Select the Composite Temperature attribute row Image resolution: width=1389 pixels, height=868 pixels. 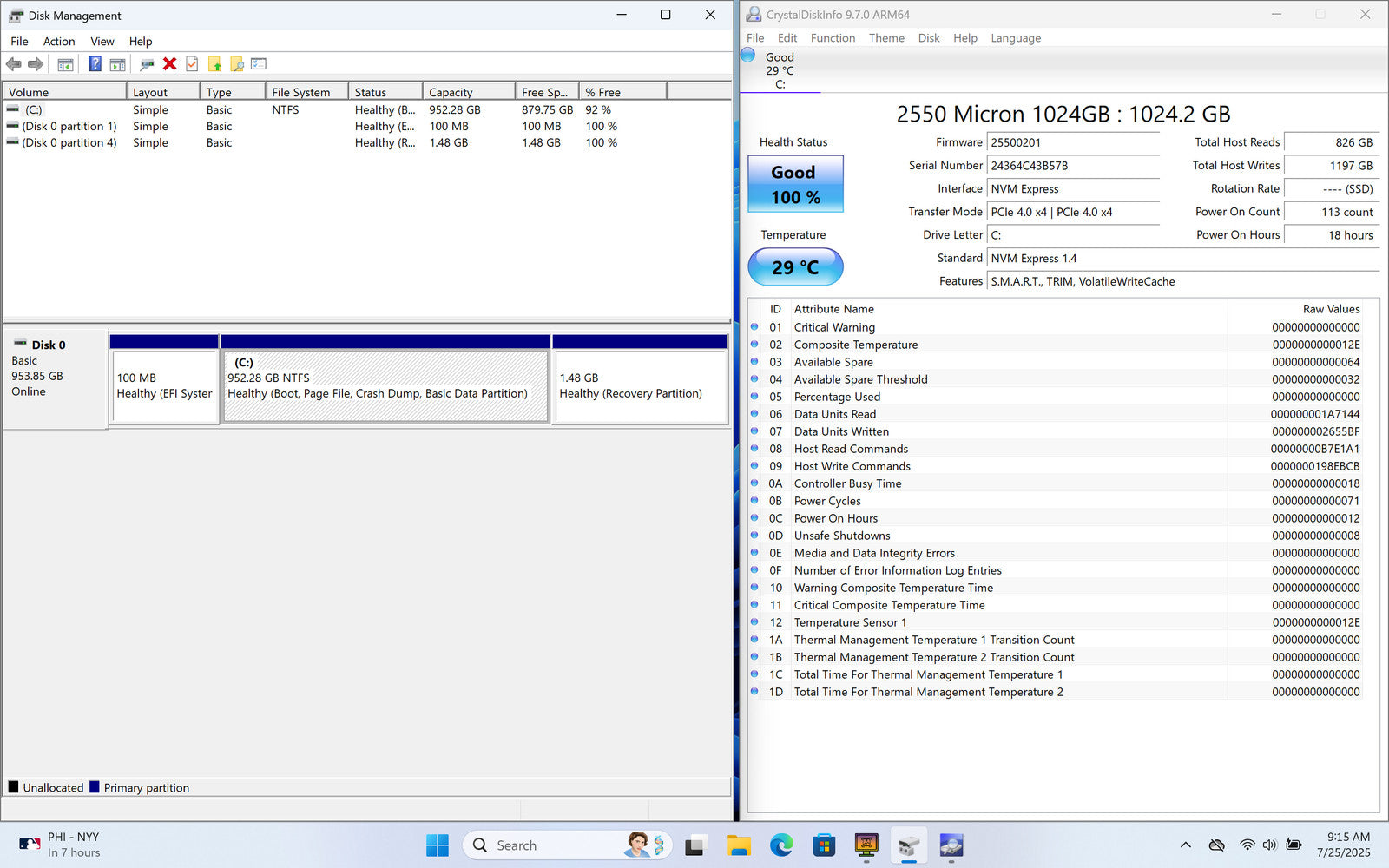coord(1056,345)
